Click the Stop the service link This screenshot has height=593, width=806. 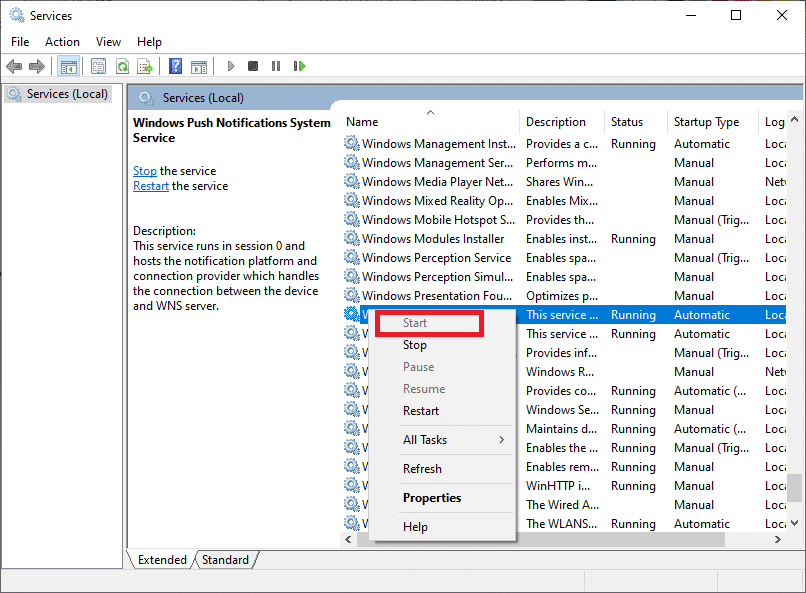[x=144, y=170]
